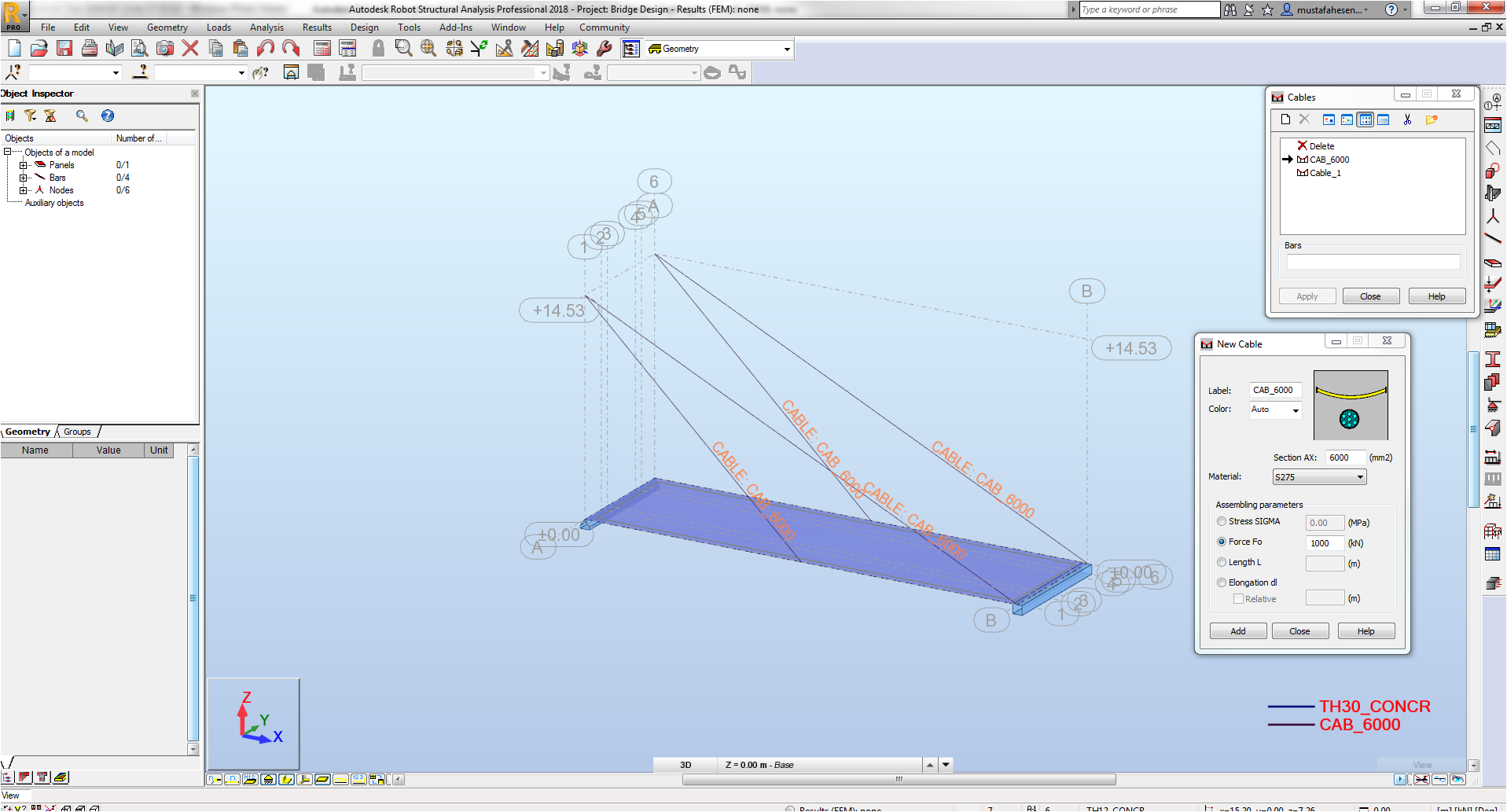
Task: Select Cable_1 in the Cables list
Action: pyautogui.click(x=1325, y=173)
